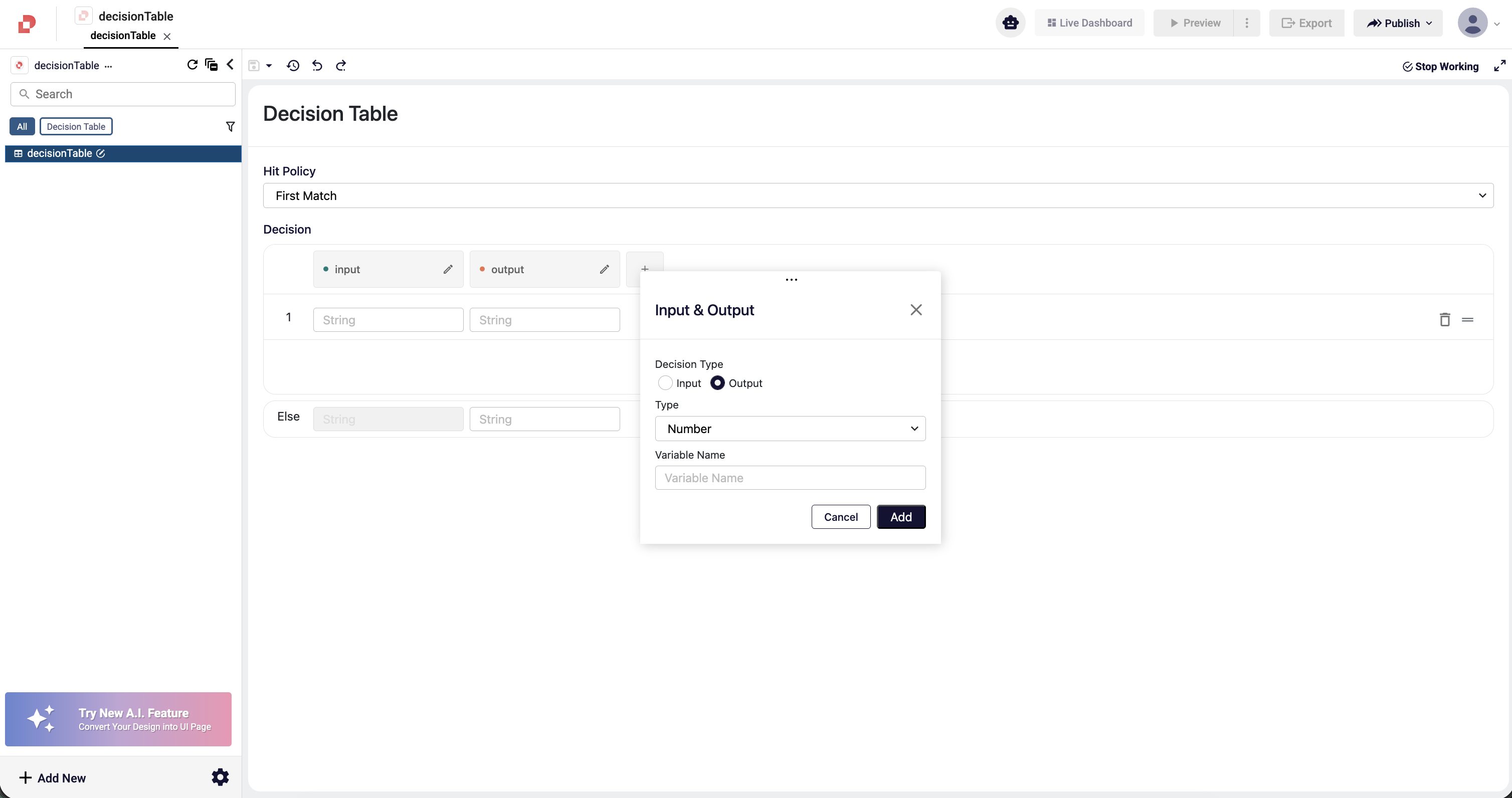Click the Cancel button in dialog
Screen dimensions: 1512x798
[x=841, y=517]
